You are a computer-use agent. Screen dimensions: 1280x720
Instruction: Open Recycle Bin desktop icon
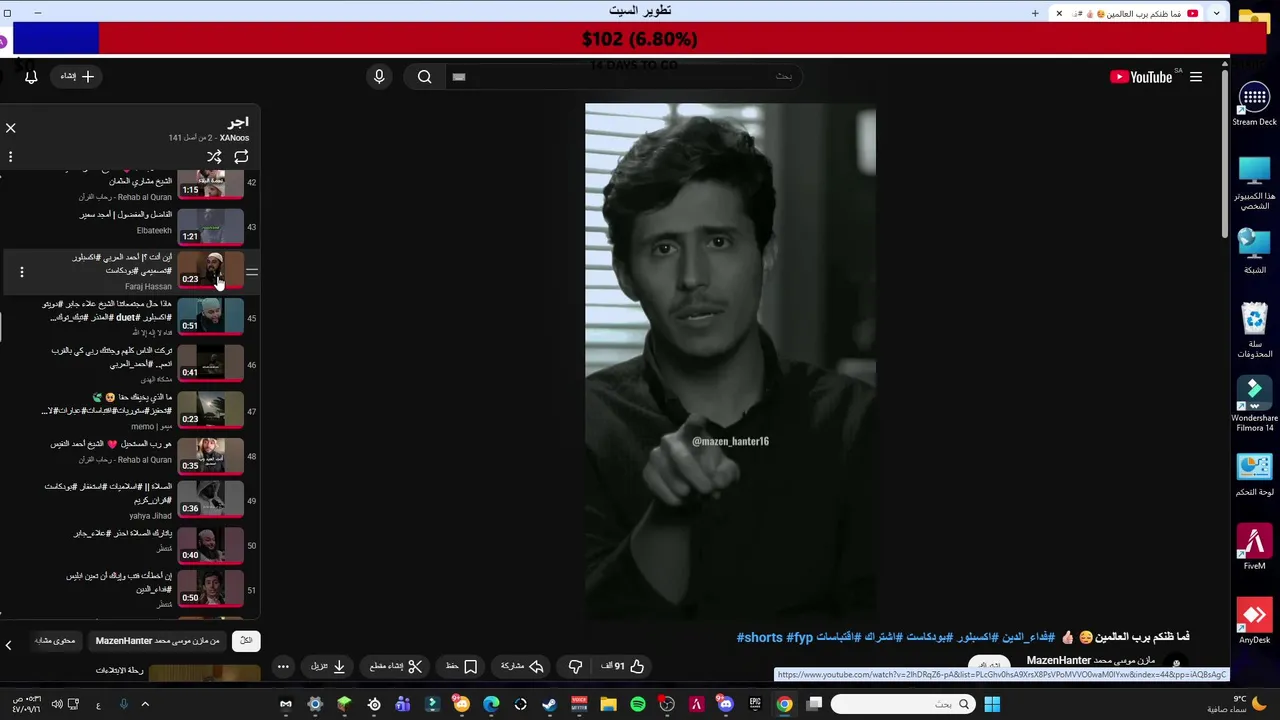(x=1254, y=331)
